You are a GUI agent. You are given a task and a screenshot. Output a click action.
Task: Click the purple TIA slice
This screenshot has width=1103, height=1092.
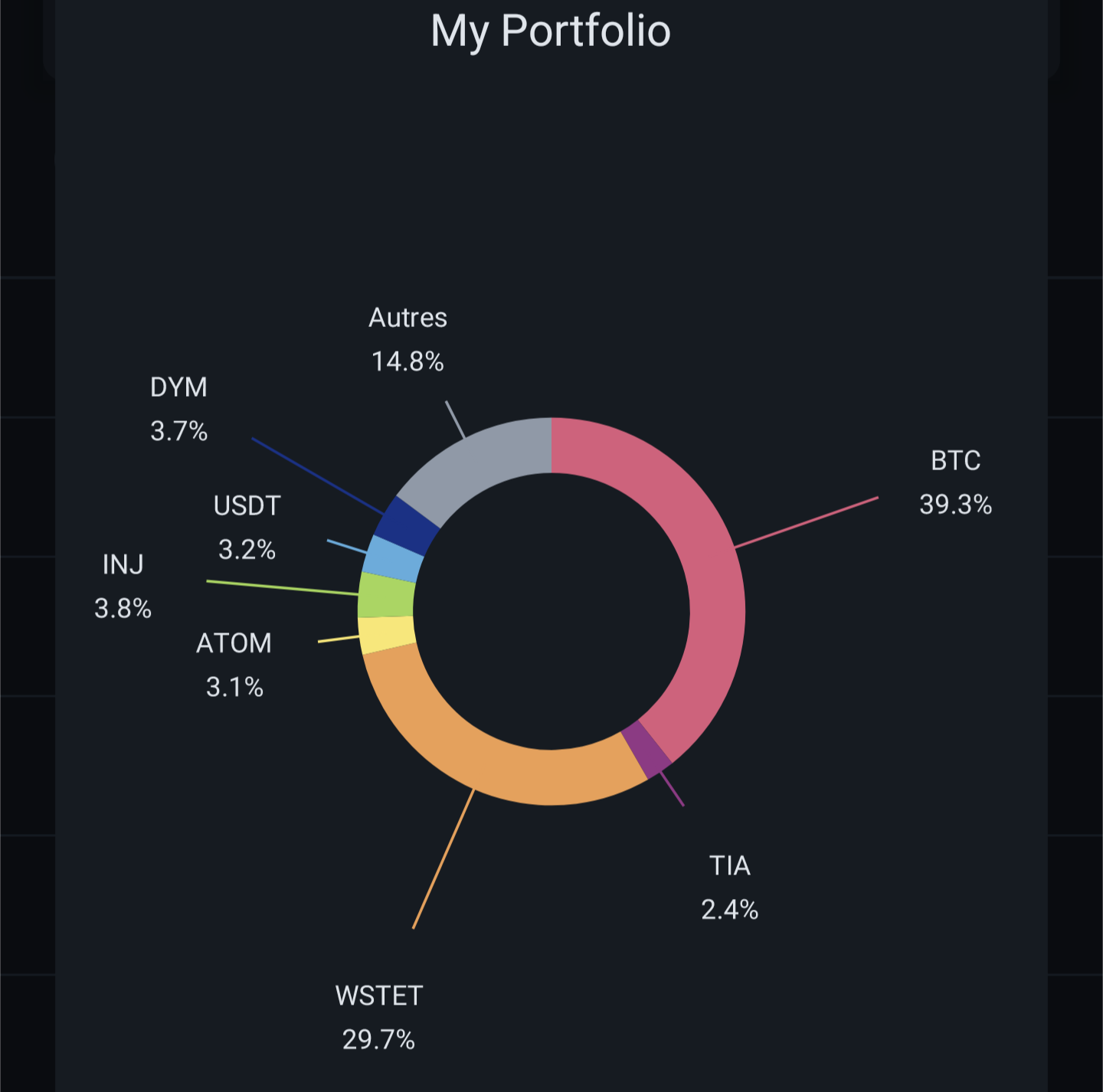pyautogui.click(x=647, y=750)
